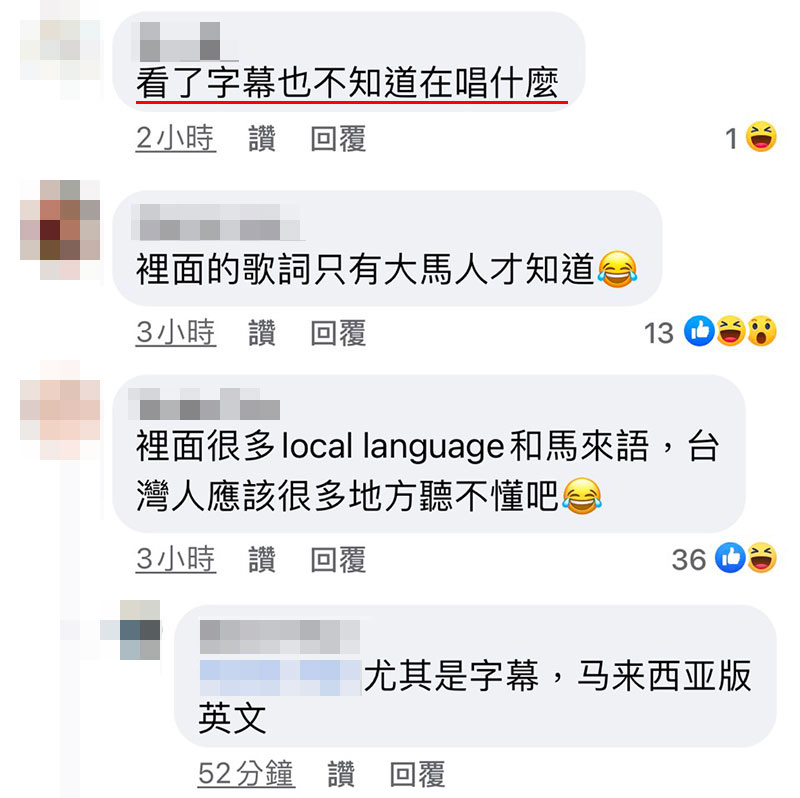Click the tears-of-joy emoji after 聽不懂吧
This screenshot has width=800, height=798.
pos(582,496)
